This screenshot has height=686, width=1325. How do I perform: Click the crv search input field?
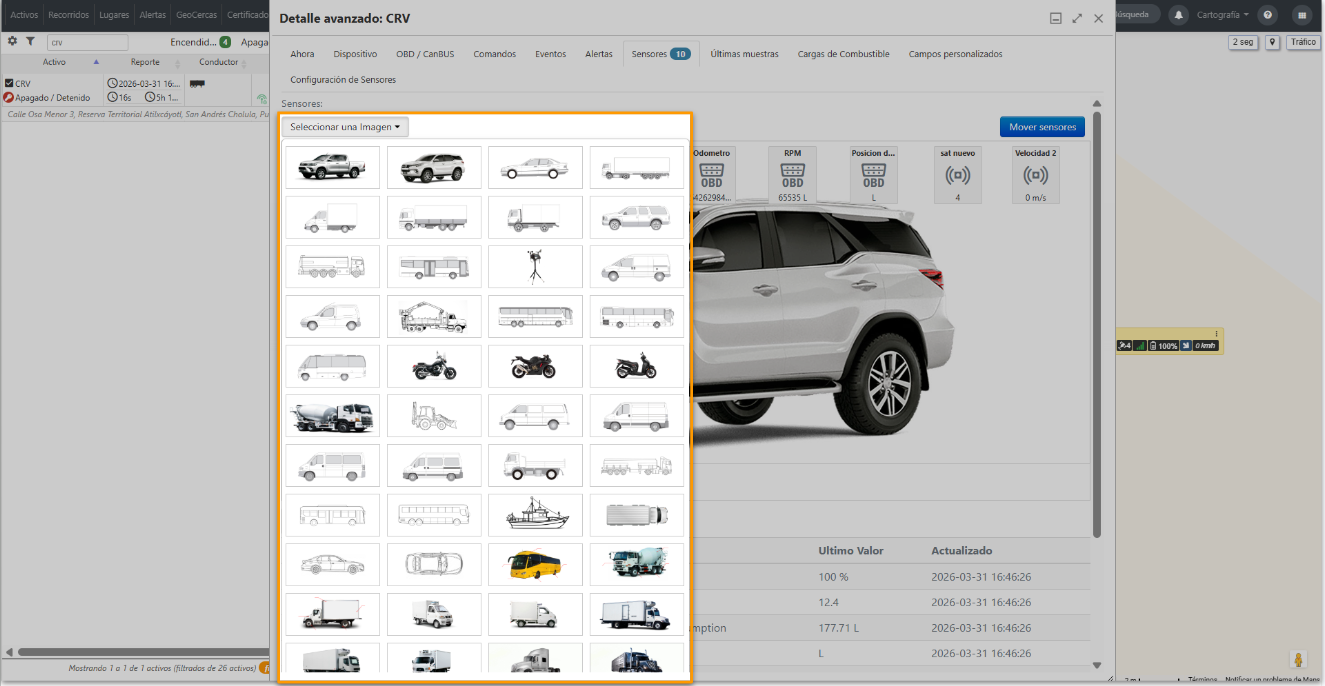pos(88,43)
